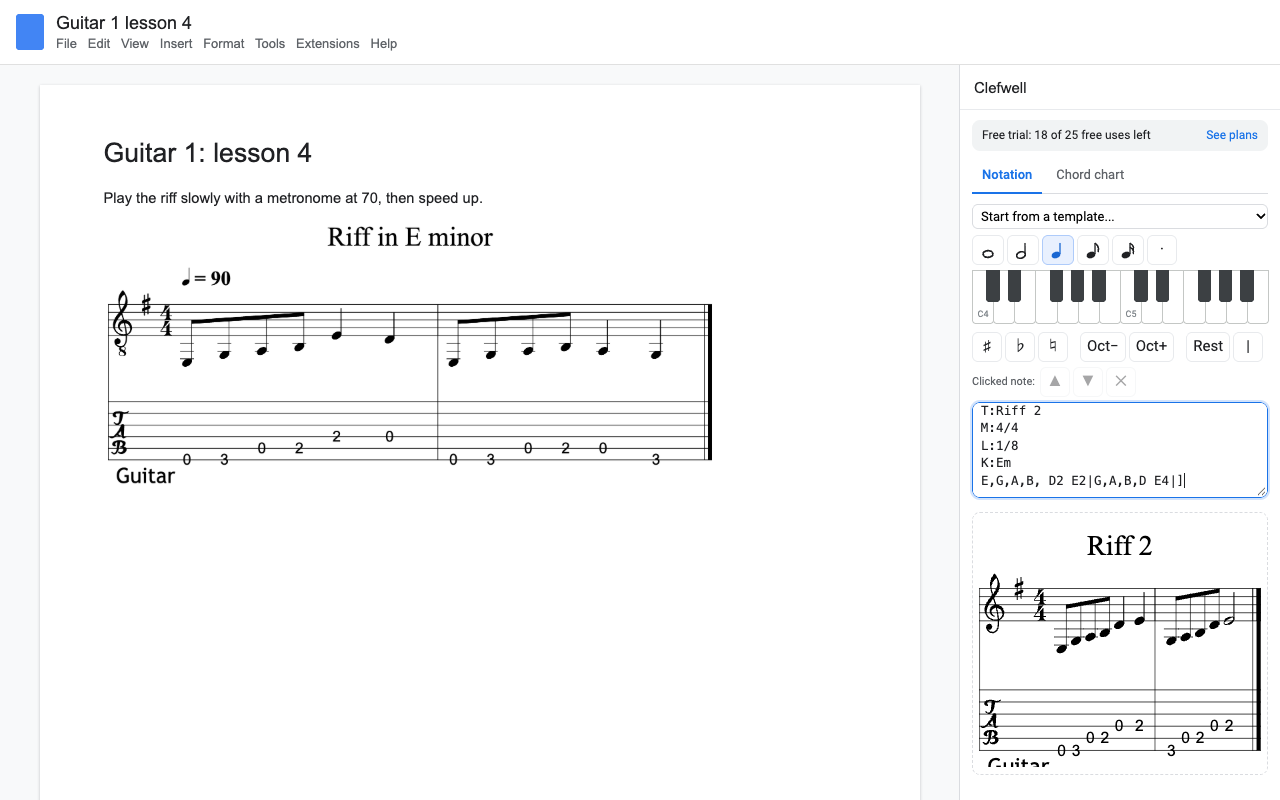This screenshot has height=800, width=1280.
Task: Open the 'Start from a template' dropdown
Action: tap(1120, 216)
